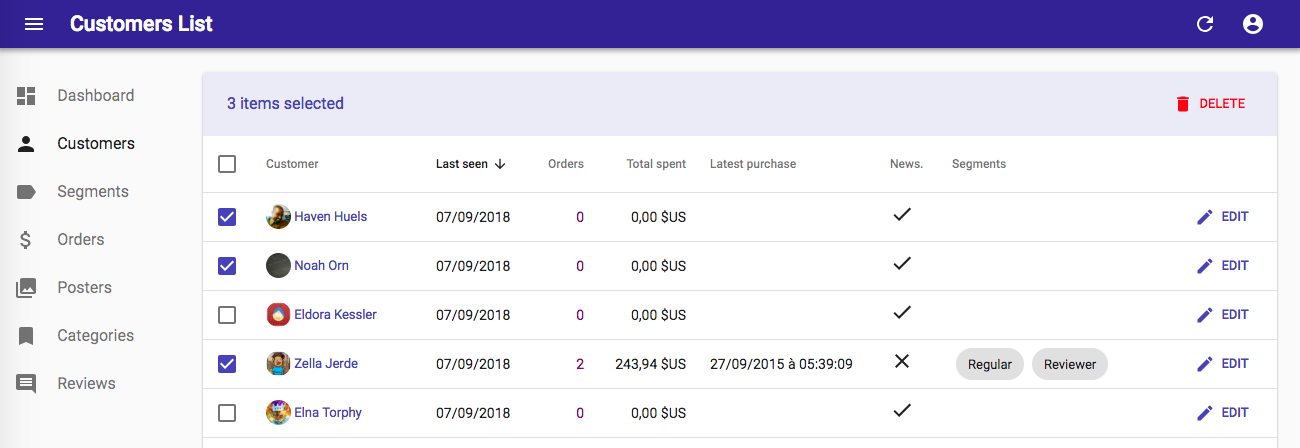Click the red trash can icon
The height and width of the screenshot is (448, 1300).
coord(1183,104)
